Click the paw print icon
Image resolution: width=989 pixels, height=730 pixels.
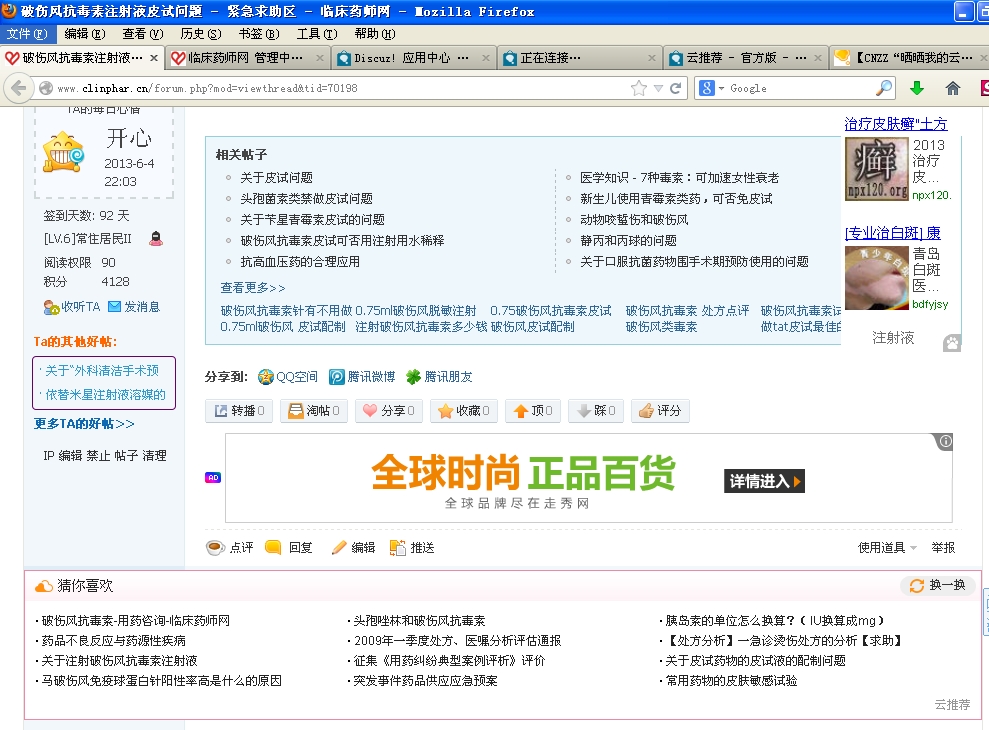click(x=952, y=343)
